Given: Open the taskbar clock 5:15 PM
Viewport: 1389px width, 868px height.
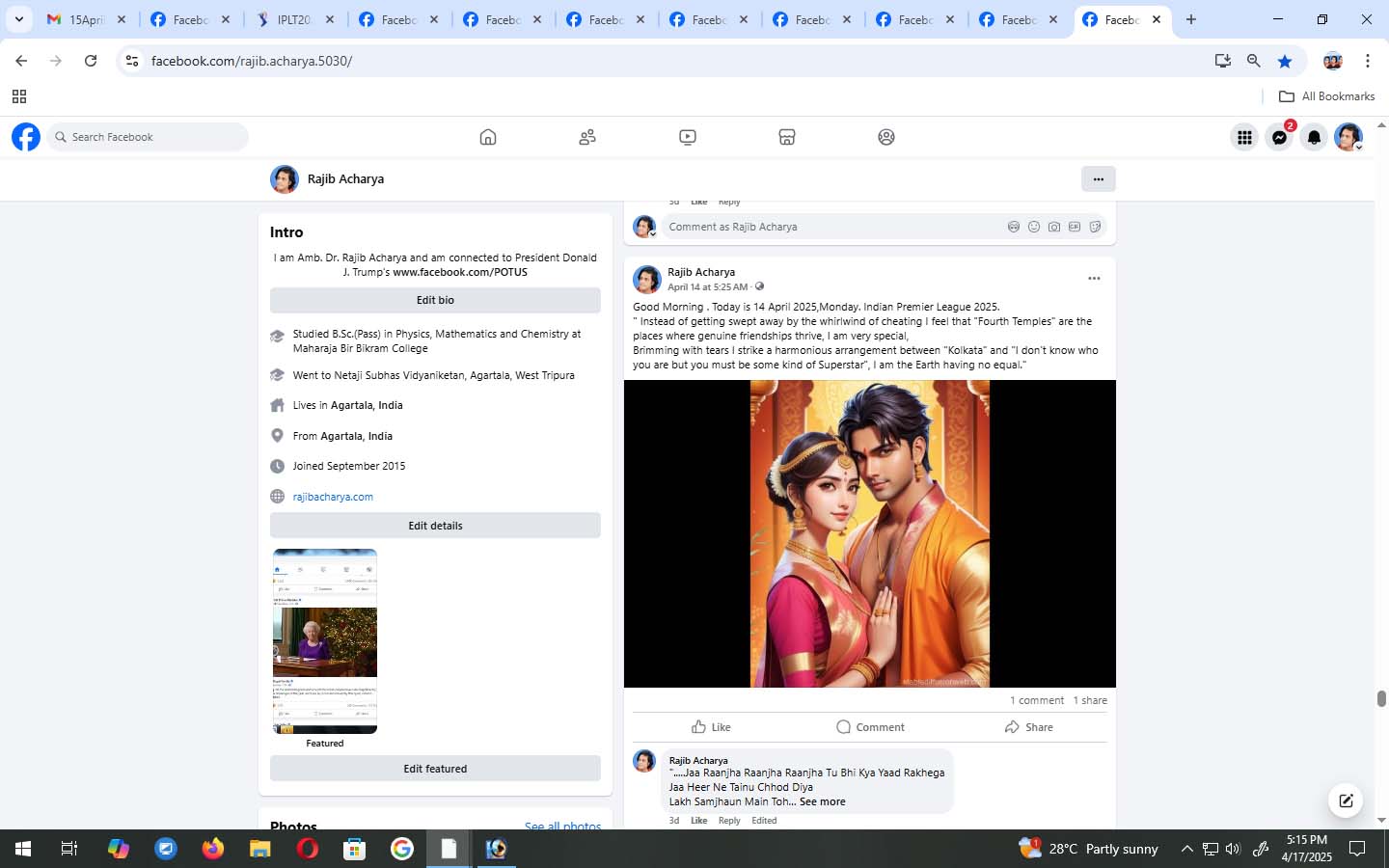Looking at the screenshot, I should 1307,849.
